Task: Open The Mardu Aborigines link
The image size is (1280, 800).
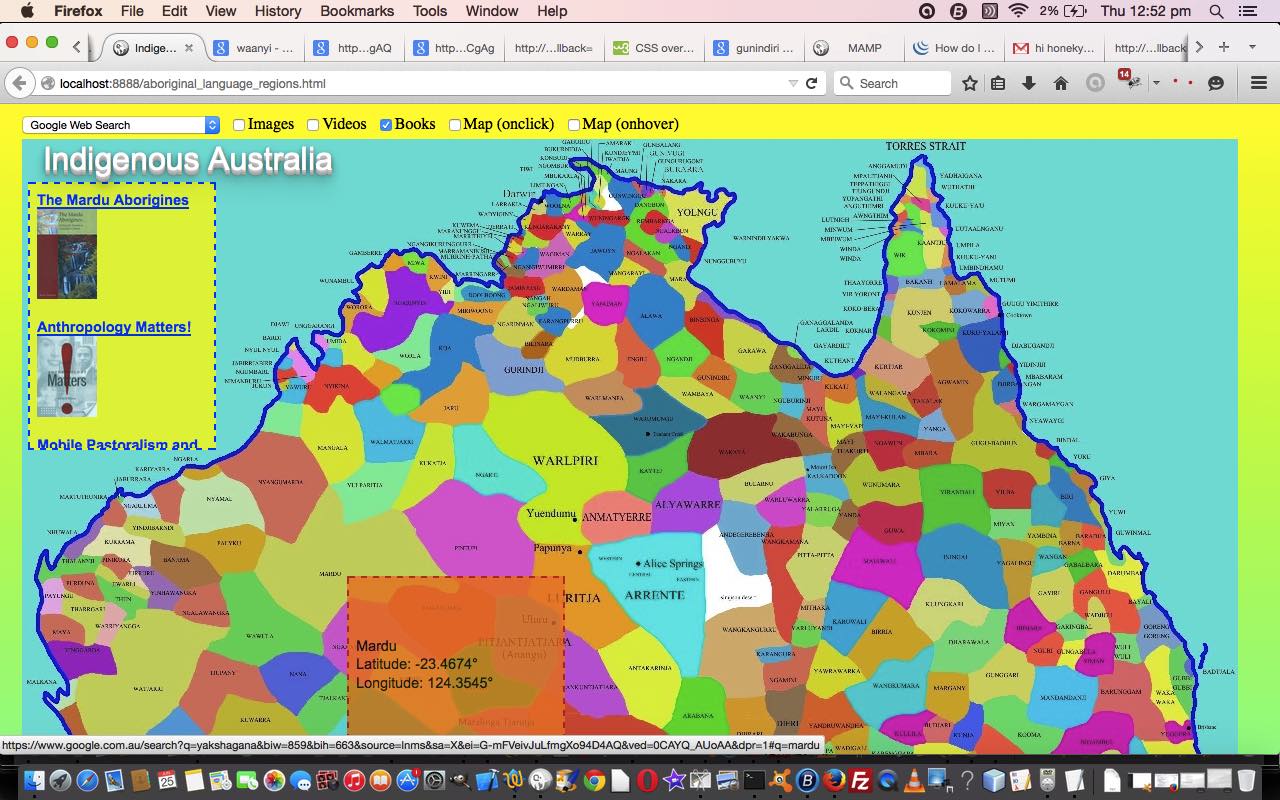Action: click(x=112, y=200)
